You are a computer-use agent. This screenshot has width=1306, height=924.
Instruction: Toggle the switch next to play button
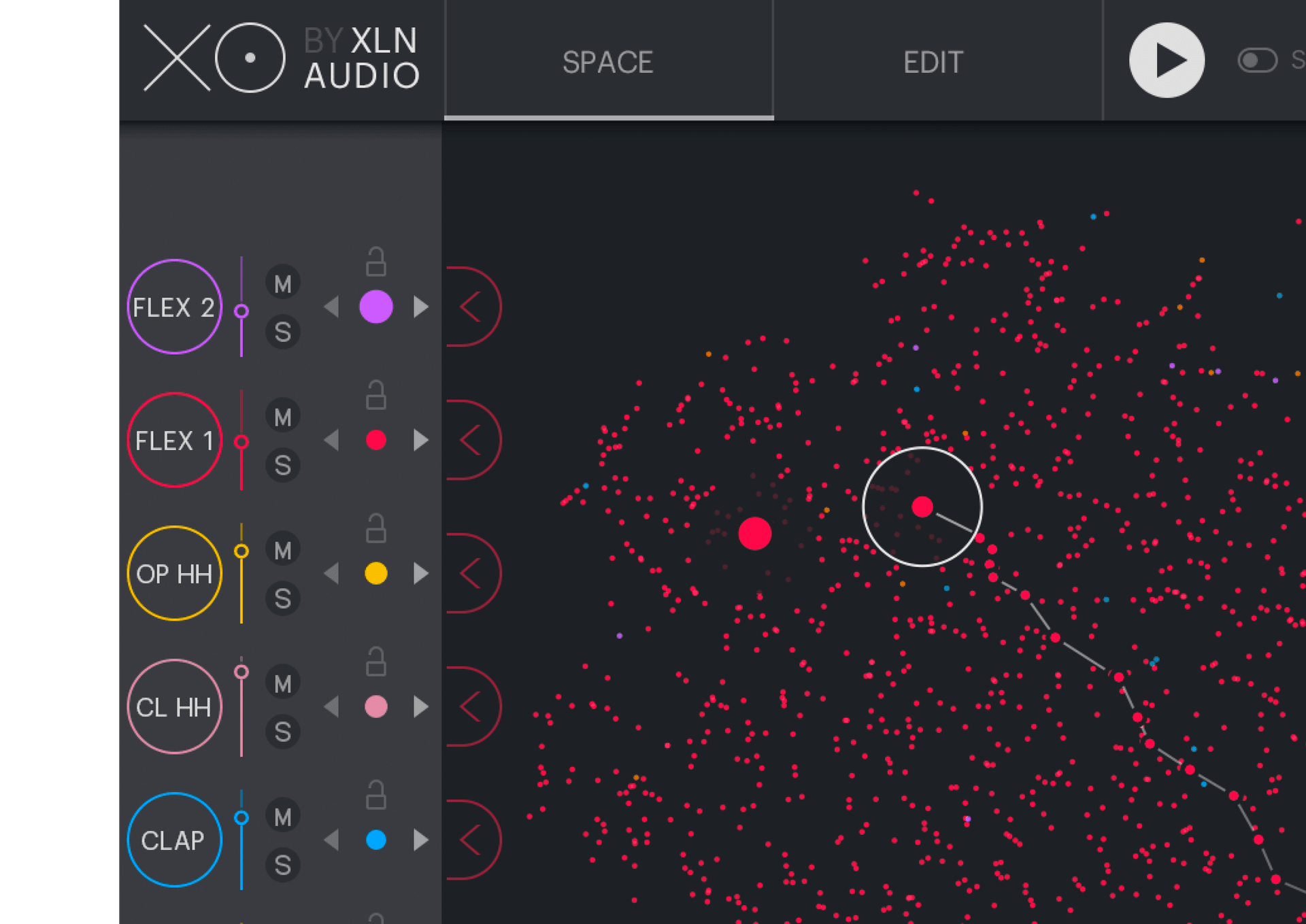click(1256, 60)
